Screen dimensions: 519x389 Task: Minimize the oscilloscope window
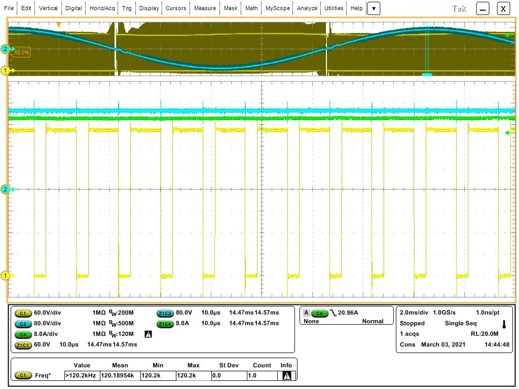(x=483, y=9)
